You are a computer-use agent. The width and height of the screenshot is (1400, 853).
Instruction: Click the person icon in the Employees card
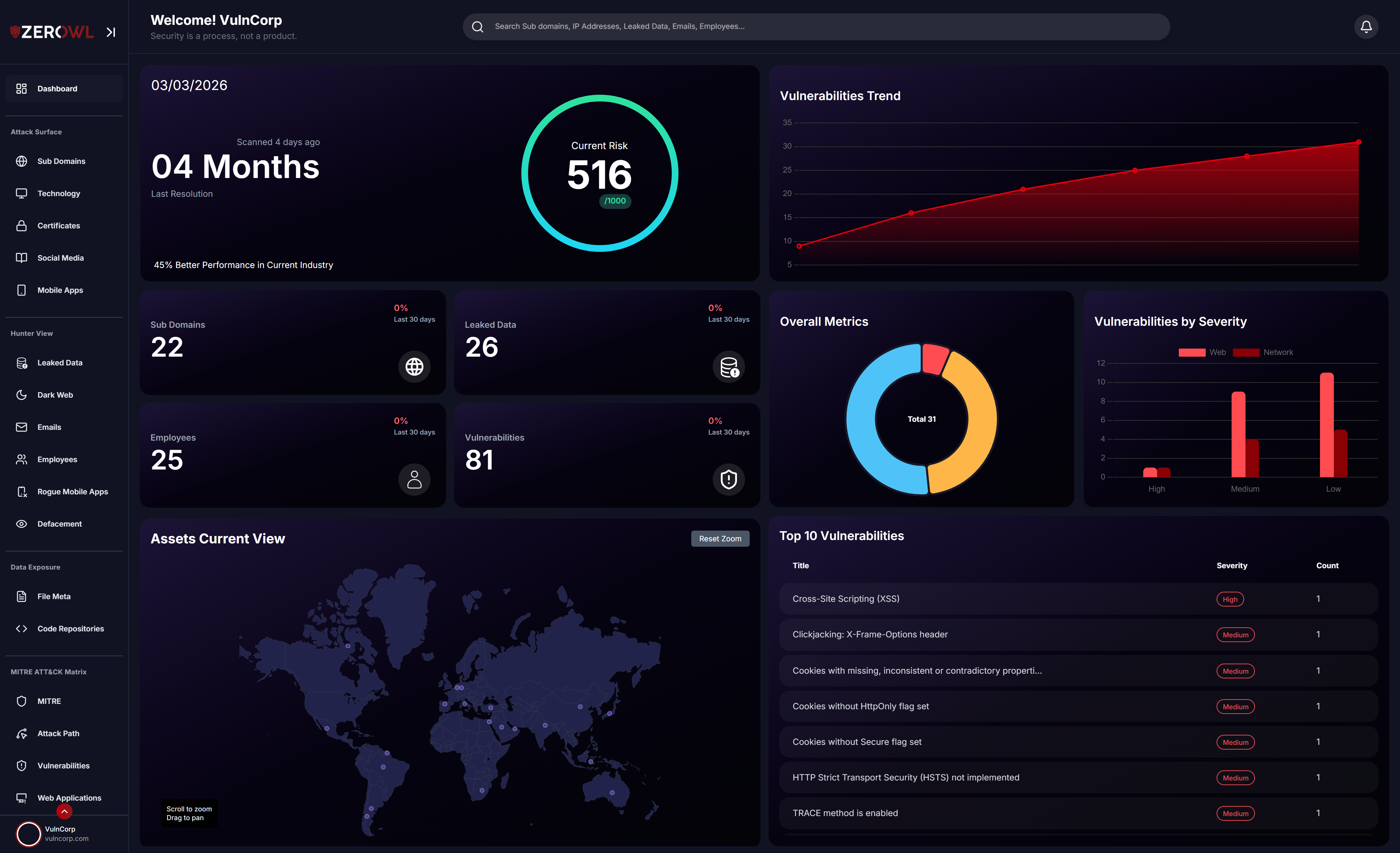(414, 479)
